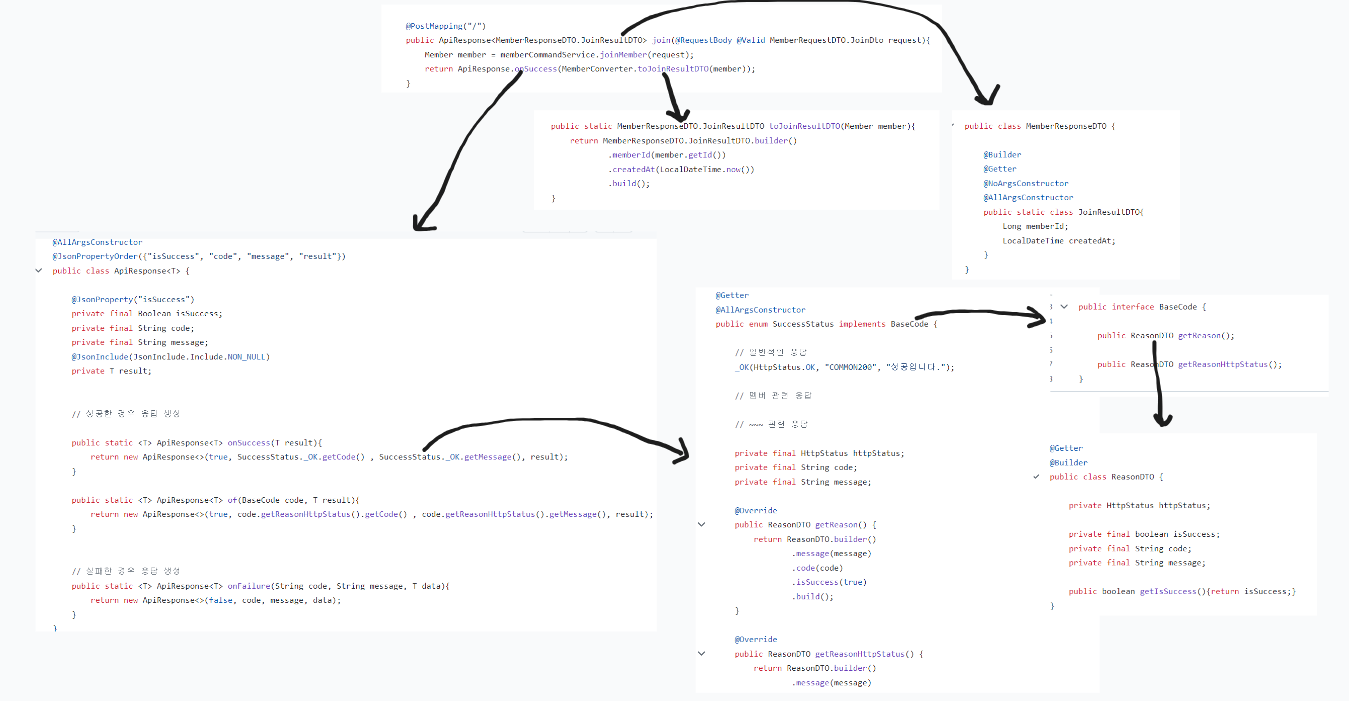The width and height of the screenshot is (1349, 701).
Task: Click the @PostMapping("/") annotation
Action: 445,25
